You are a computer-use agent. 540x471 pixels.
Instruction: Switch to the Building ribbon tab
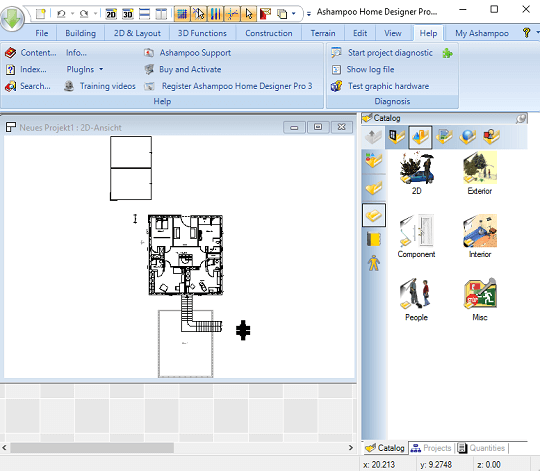tap(81, 33)
